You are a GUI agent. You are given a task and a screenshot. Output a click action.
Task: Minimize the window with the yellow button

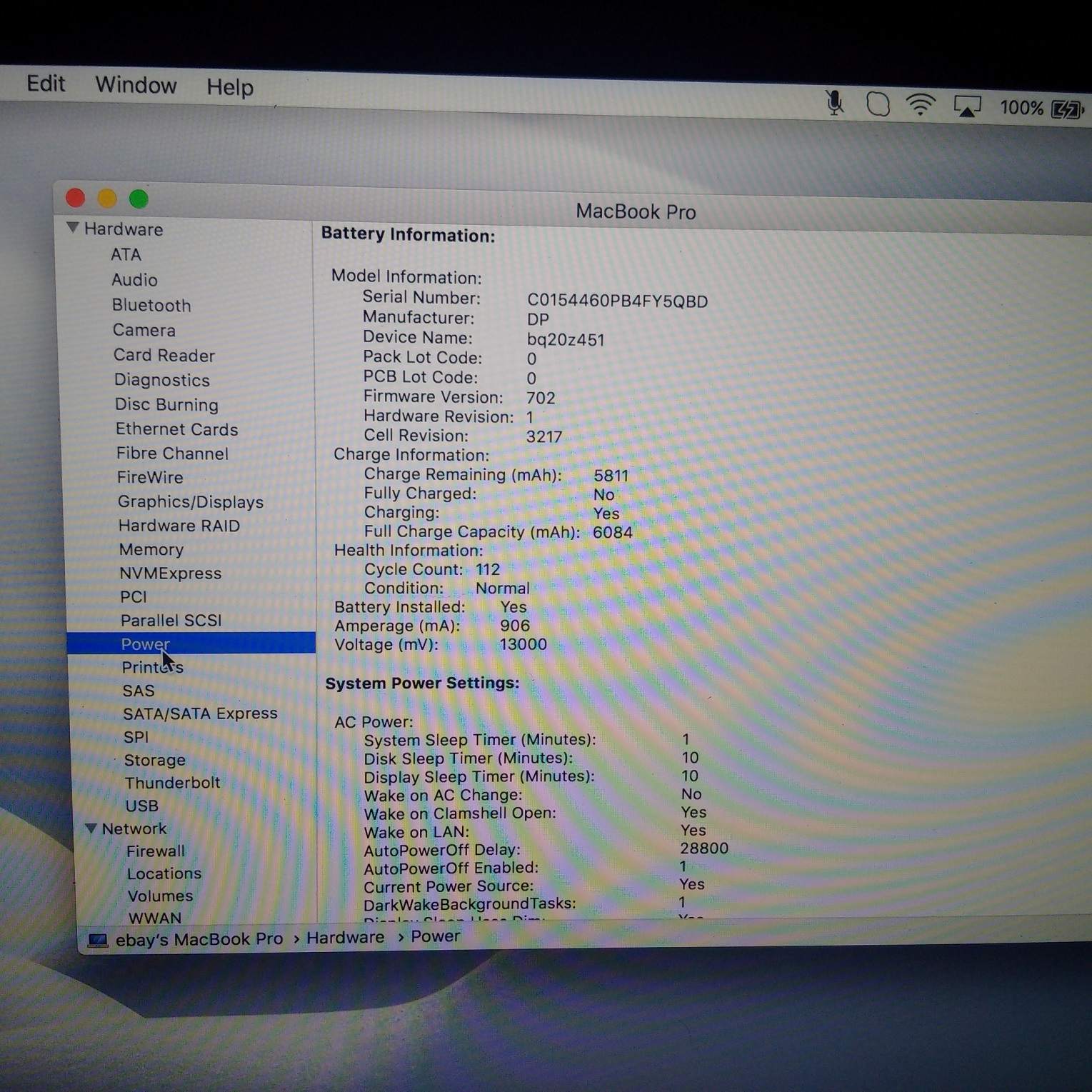click(x=106, y=199)
